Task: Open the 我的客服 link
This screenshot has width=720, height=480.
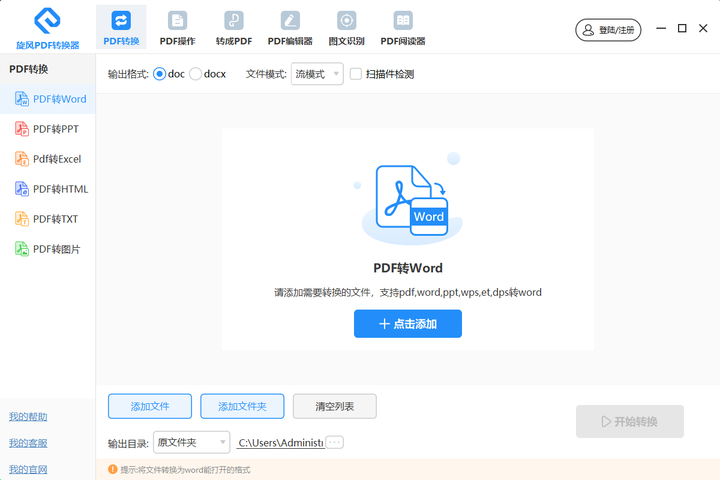Action: (x=28, y=443)
